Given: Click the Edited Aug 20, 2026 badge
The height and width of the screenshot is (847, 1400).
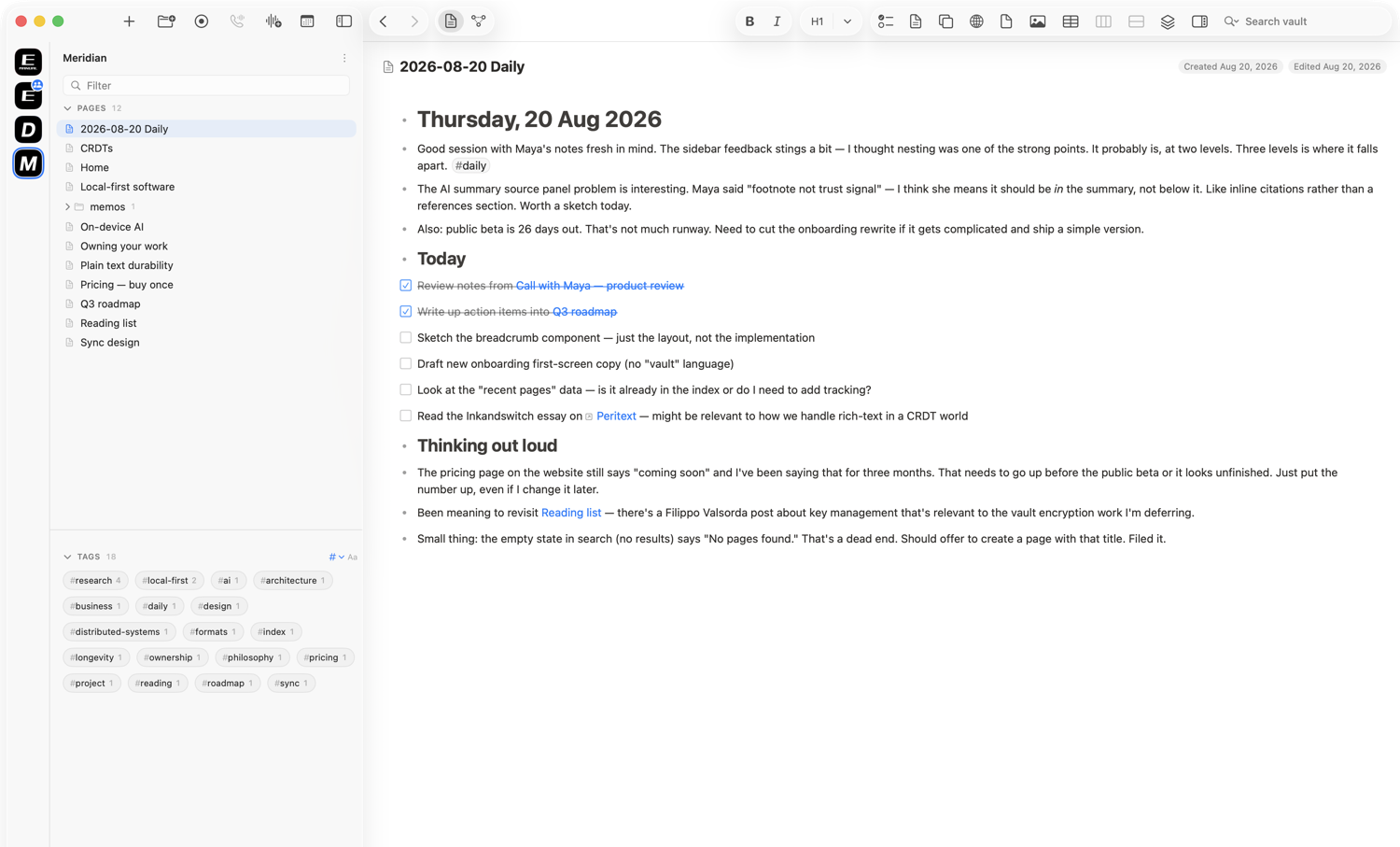Looking at the screenshot, I should click(1337, 66).
